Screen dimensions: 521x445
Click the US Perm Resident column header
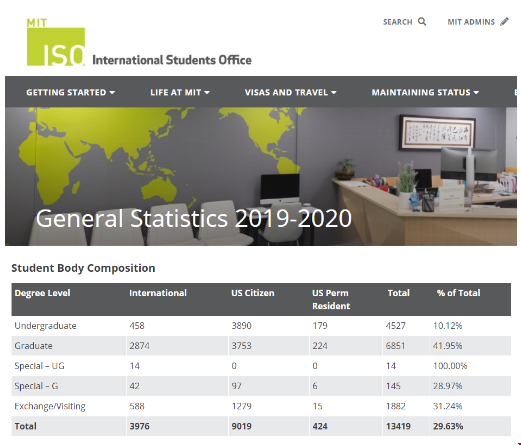point(331,299)
